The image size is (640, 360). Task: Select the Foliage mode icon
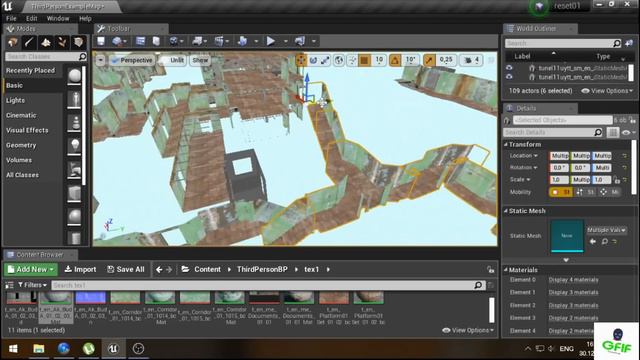(62, 42)
